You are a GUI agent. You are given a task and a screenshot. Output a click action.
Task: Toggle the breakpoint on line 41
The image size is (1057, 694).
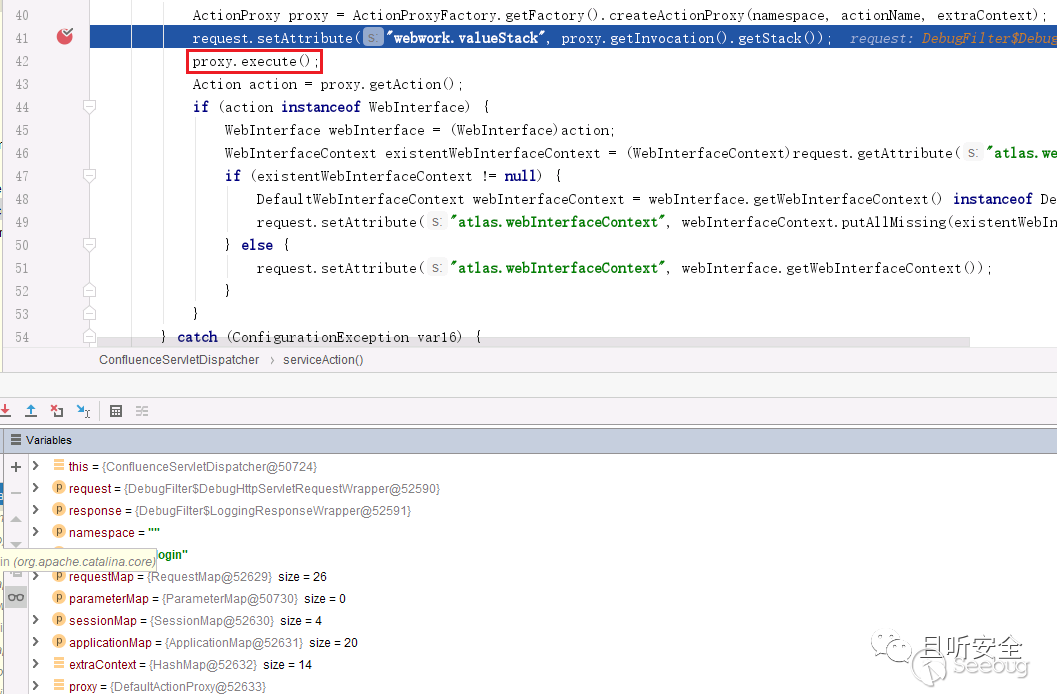(65, 37)
